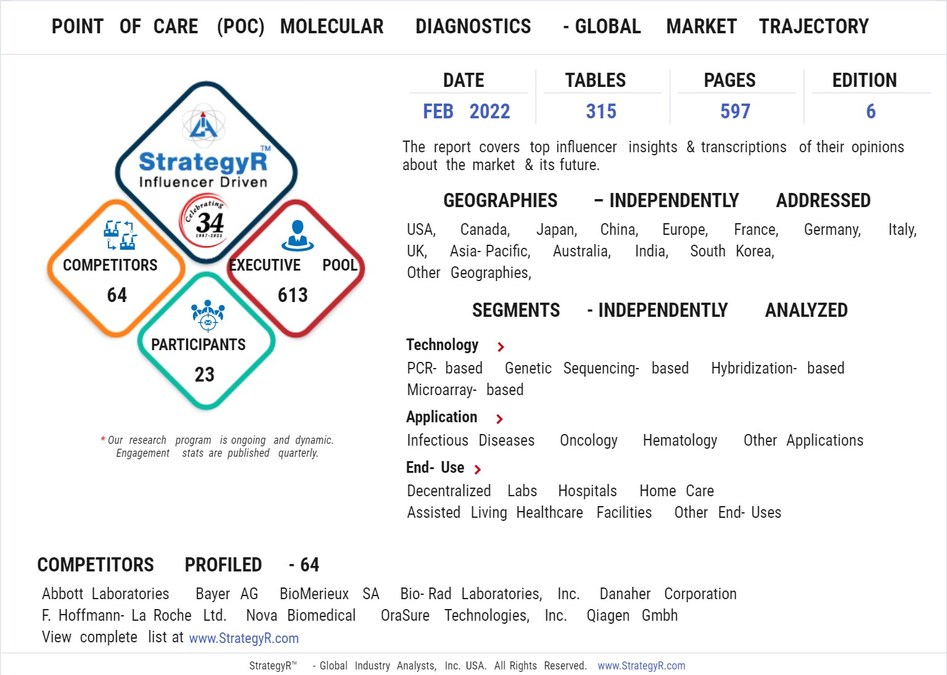Image resolution: width=947 pixels, height=675 pixels.
Task: Click the Japan geography entry
Action: tap(557, 230)
